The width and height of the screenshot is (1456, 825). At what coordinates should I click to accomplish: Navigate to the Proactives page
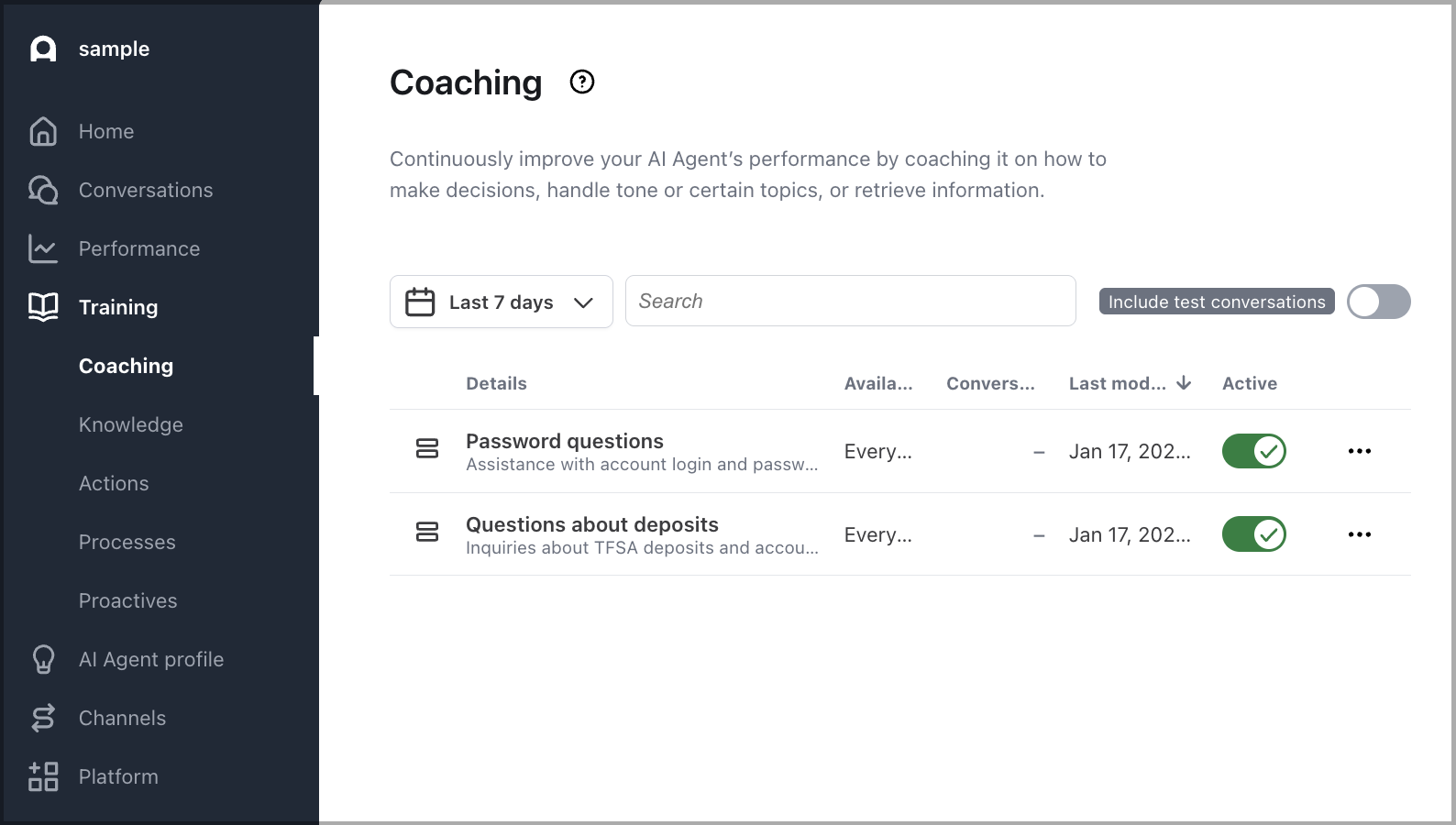(127, 600)
